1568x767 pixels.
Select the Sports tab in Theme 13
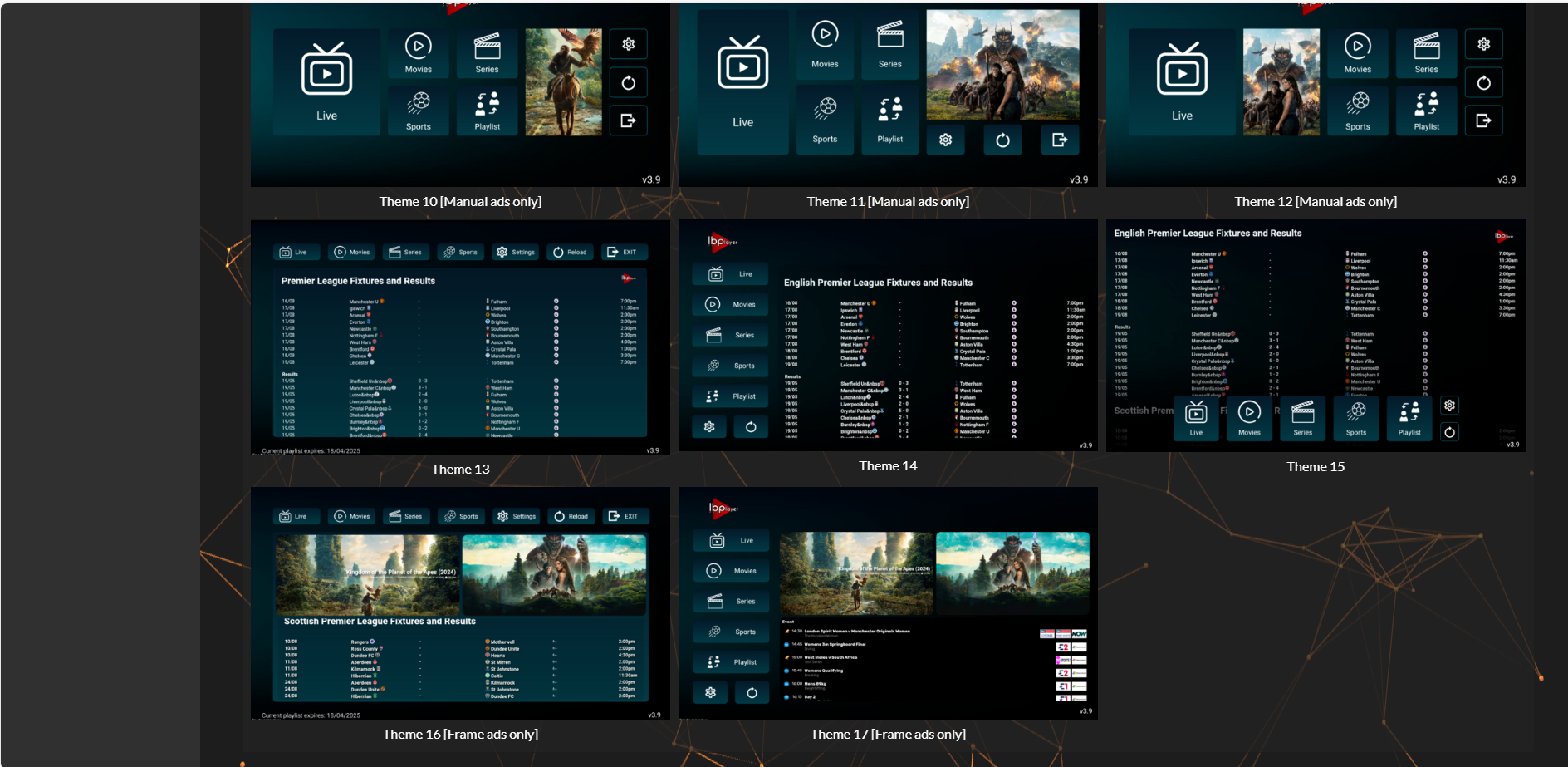(x=461, y=253)
